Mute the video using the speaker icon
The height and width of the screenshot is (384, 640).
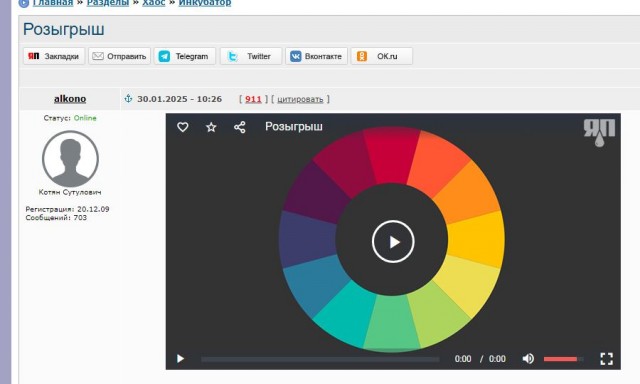[x=528, y=359]
